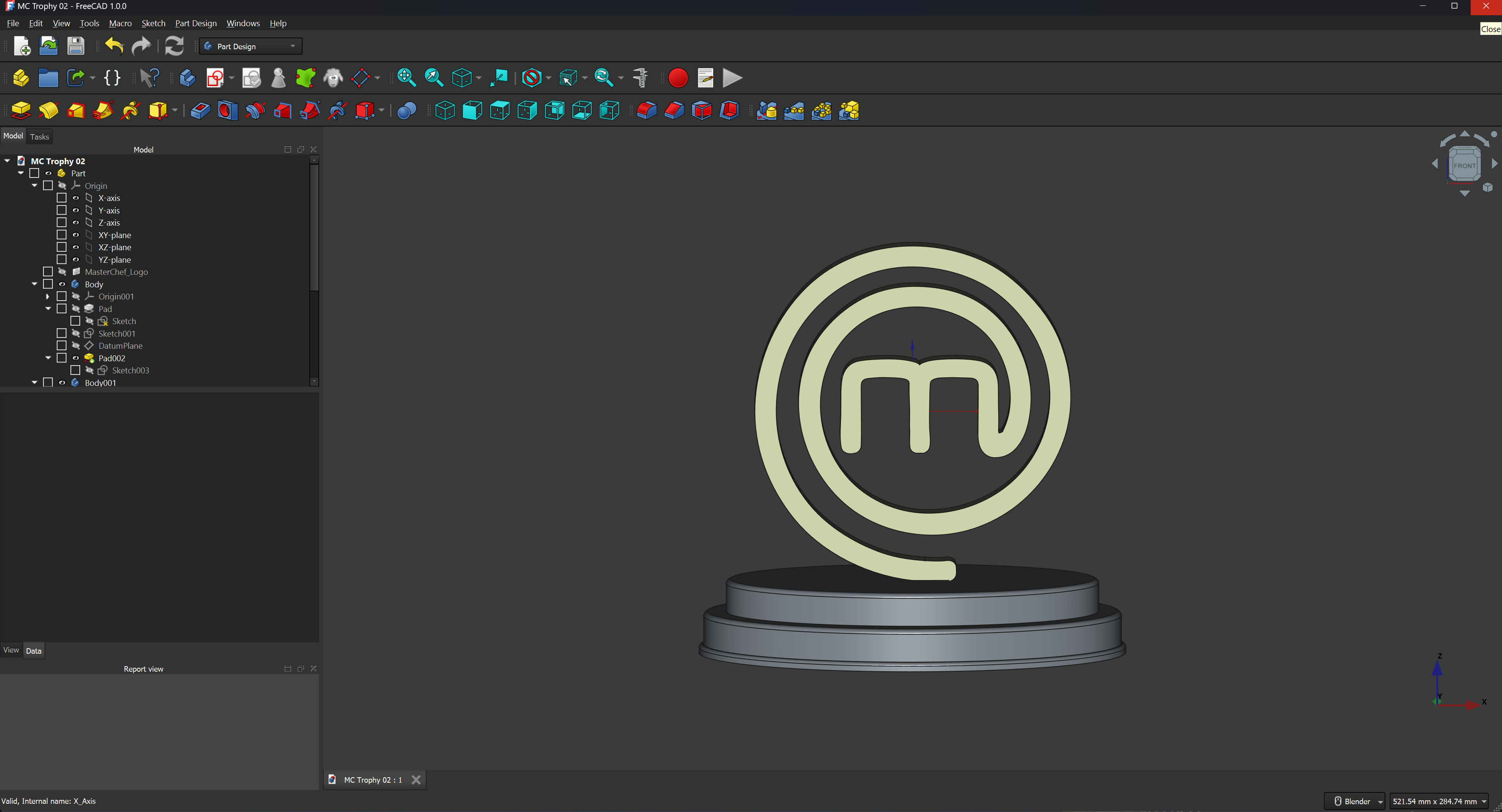Select the Hole tool
Viewport: 1502px width, 812px height.
pos(227,110)
